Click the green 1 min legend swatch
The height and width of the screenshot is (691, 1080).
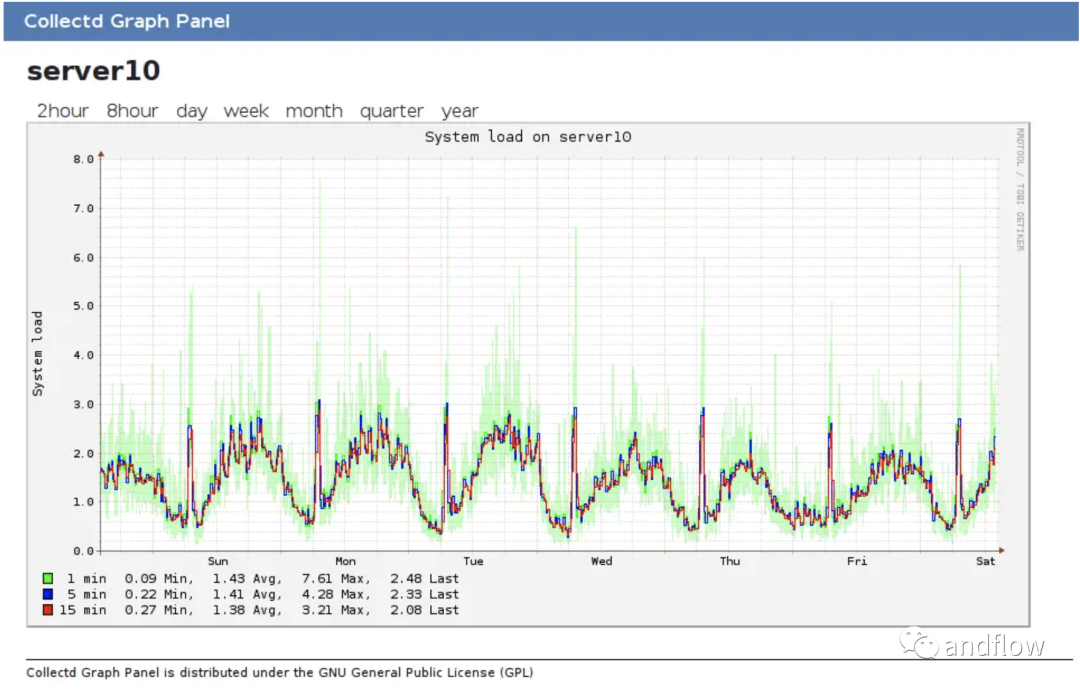click(x=47, y=579)
